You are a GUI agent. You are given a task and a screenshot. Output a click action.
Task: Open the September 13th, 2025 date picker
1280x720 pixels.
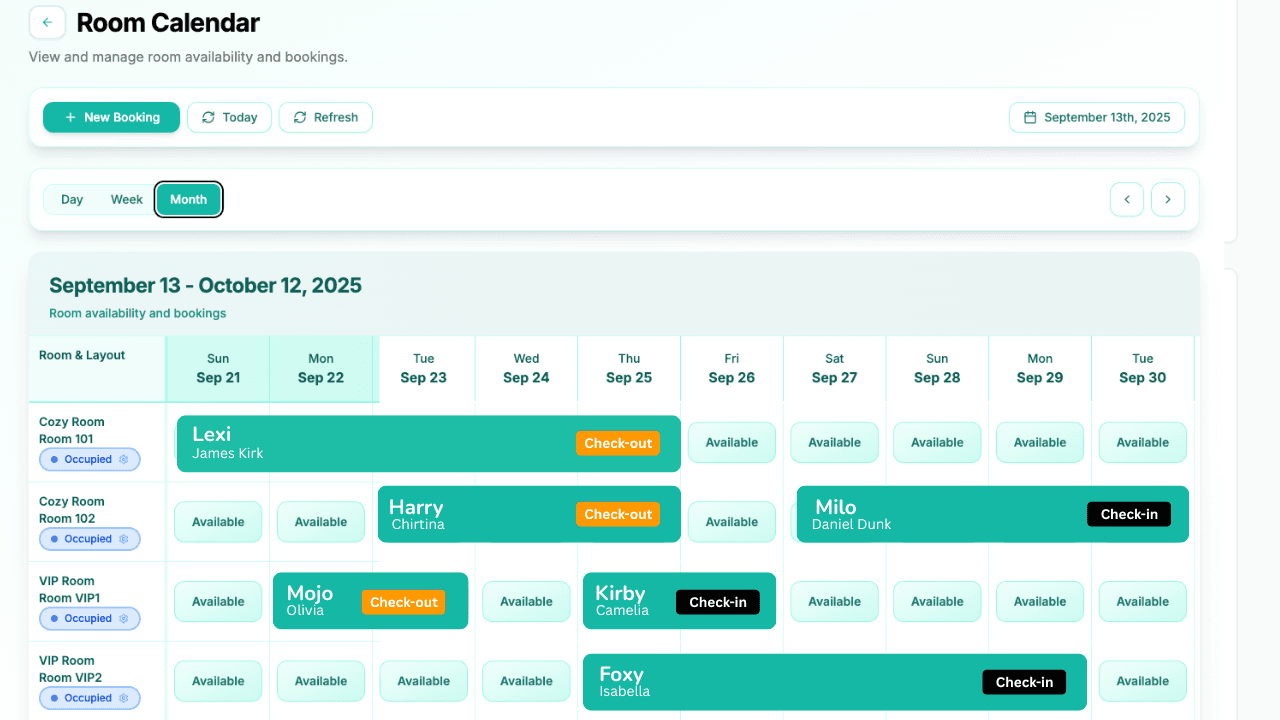(1096, 117)
